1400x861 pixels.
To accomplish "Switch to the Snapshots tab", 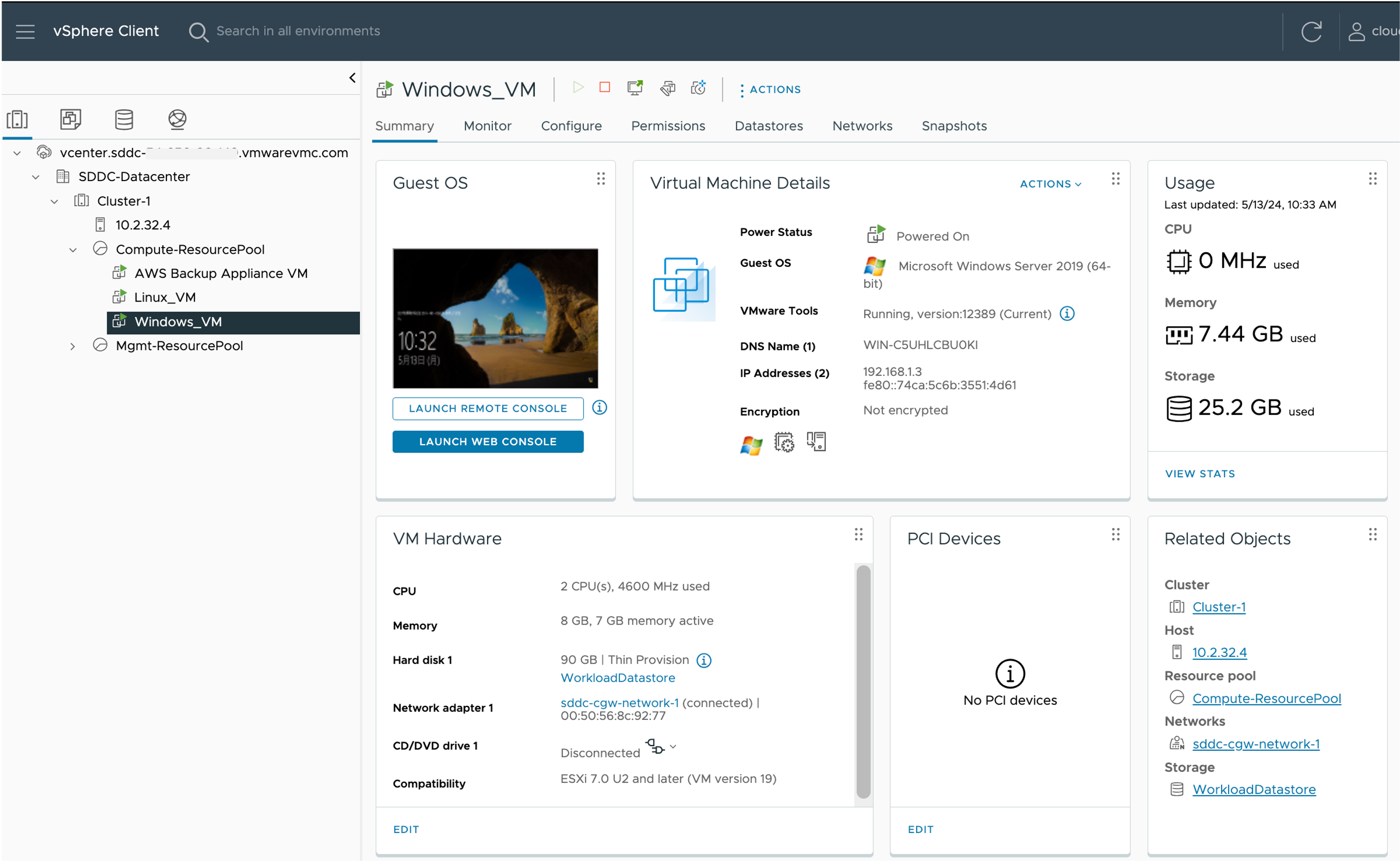I will 954,126.
